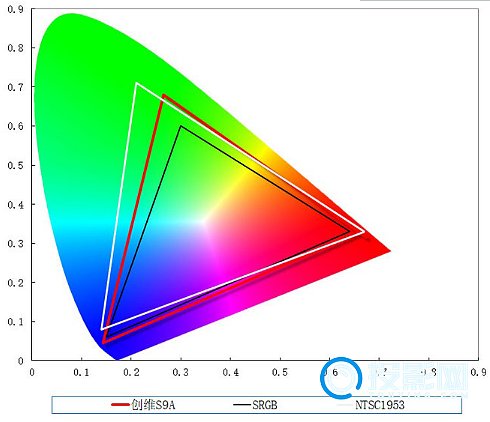The width and height of the screenshot is (490, 422).
Task: Select the NTSC1953 legend label
Action: click(x=380, y=405)
